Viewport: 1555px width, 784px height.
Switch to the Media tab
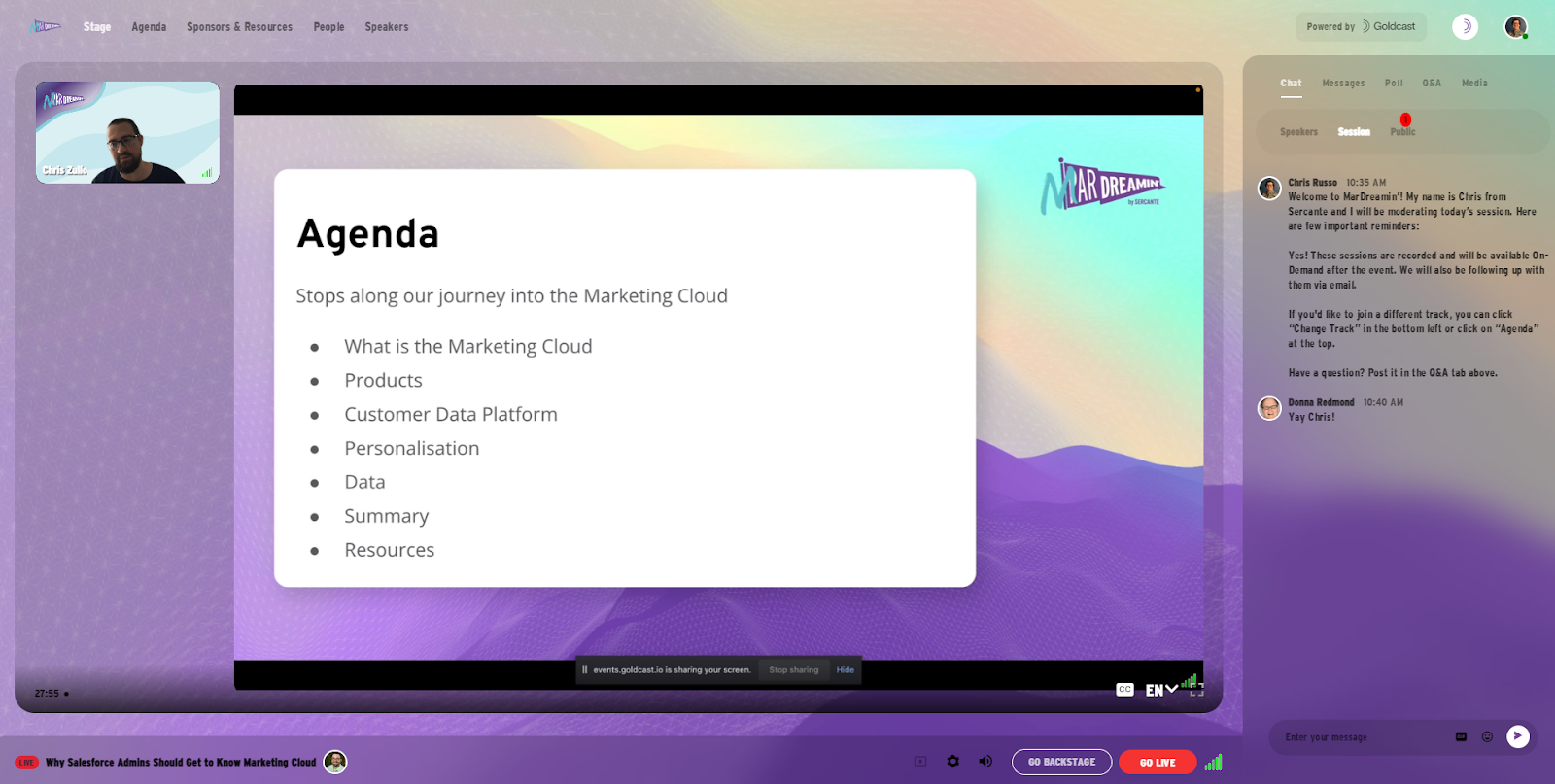click(1474, 84)
